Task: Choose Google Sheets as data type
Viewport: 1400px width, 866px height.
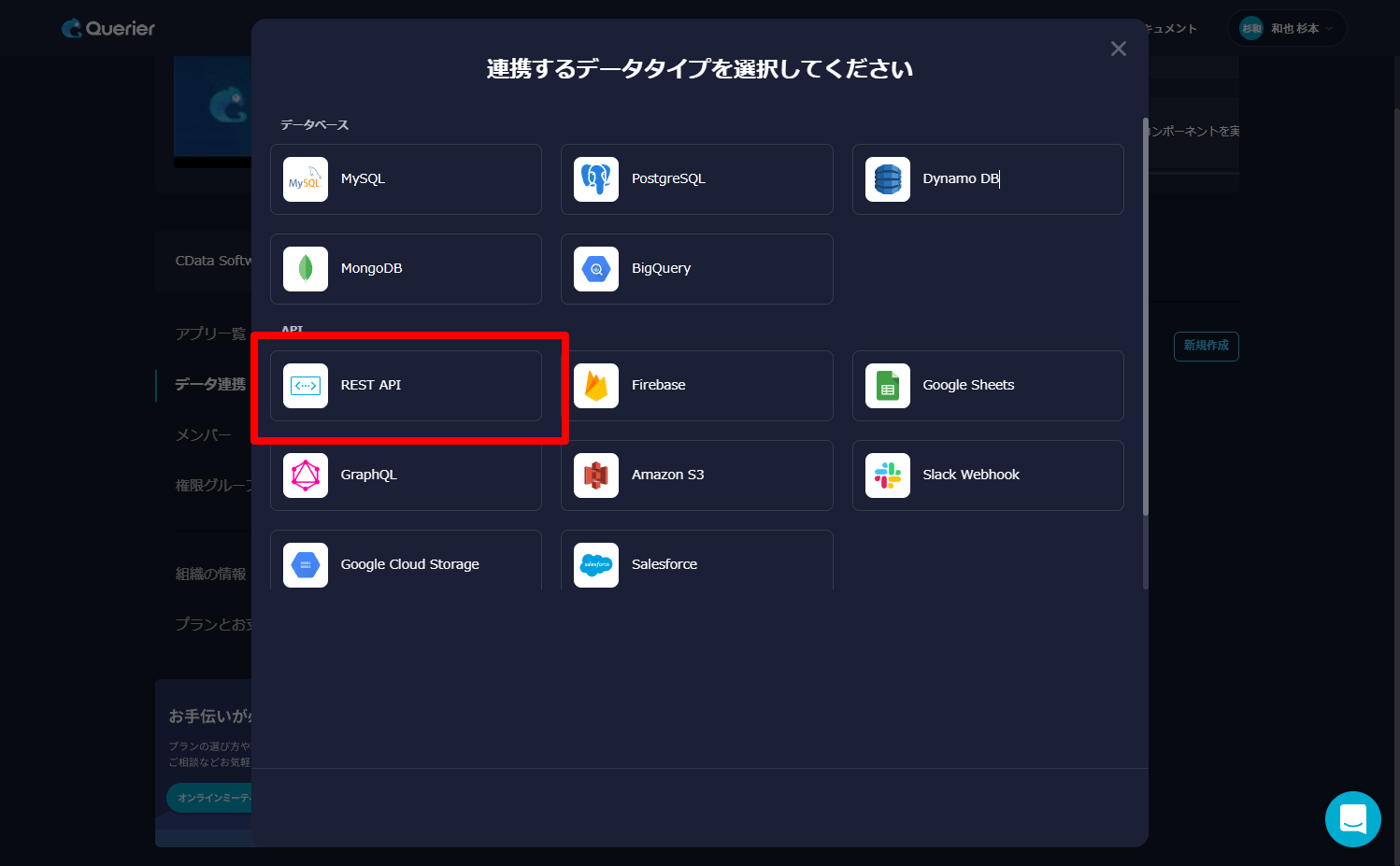Action: point(988,386)
